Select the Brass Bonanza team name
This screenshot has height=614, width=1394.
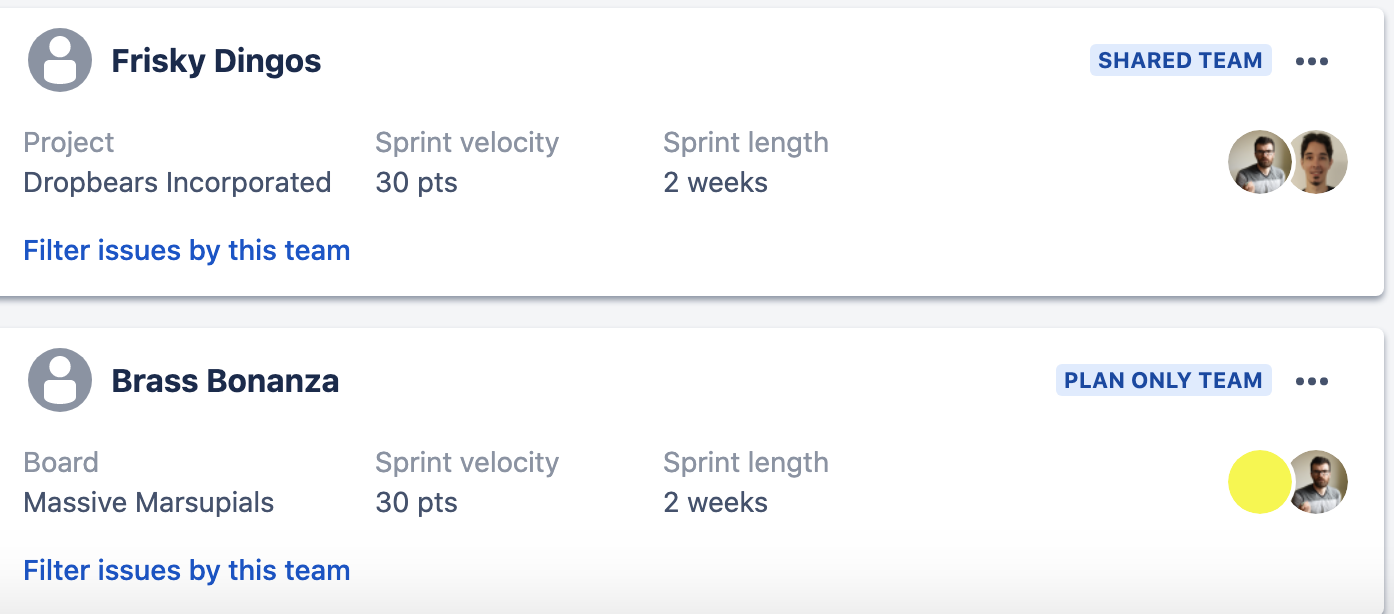(225, 381)
